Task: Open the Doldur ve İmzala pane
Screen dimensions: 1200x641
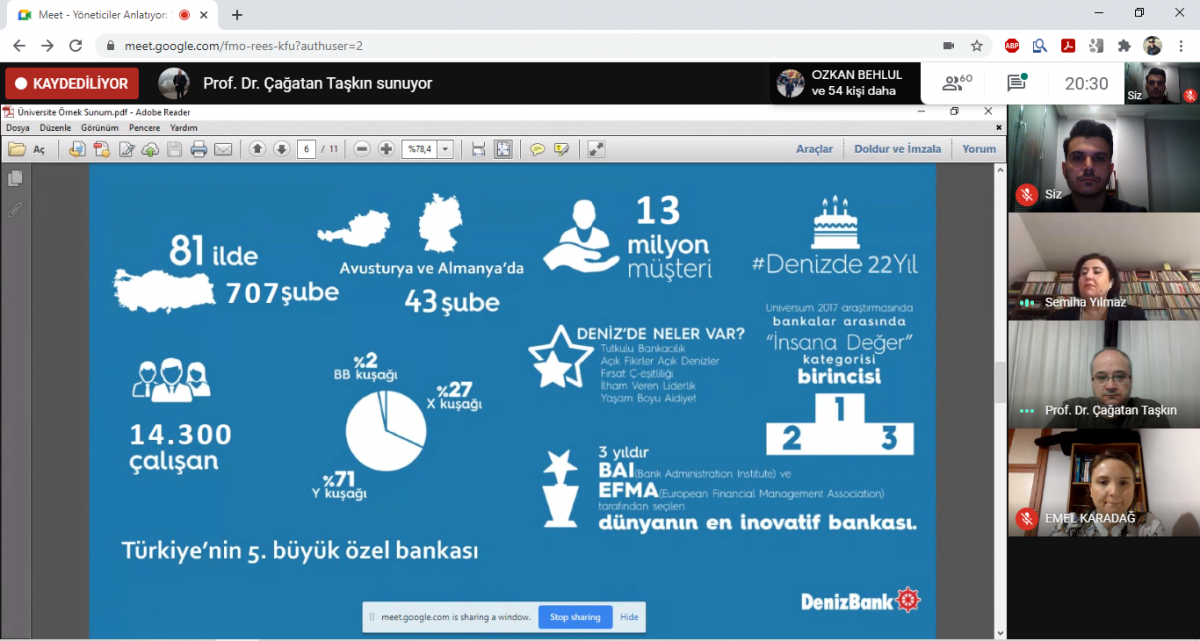Action: click(897, 149)
